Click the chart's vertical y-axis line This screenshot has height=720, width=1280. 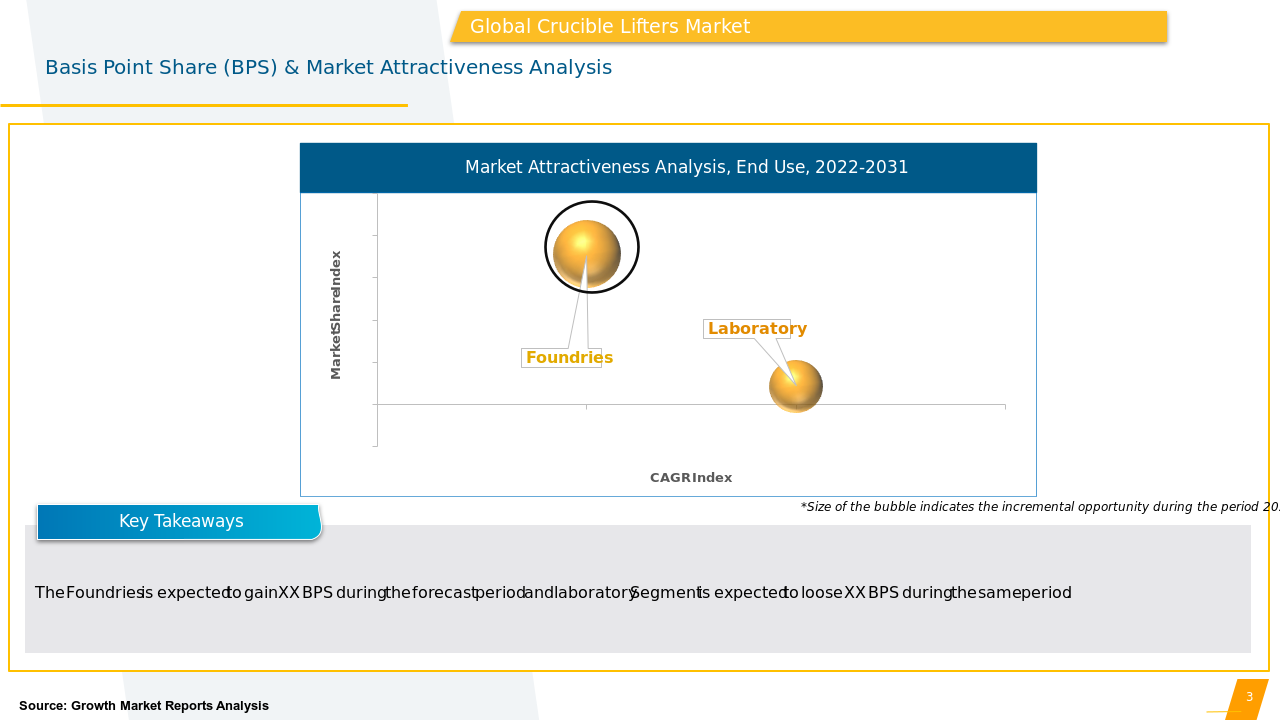377,320
